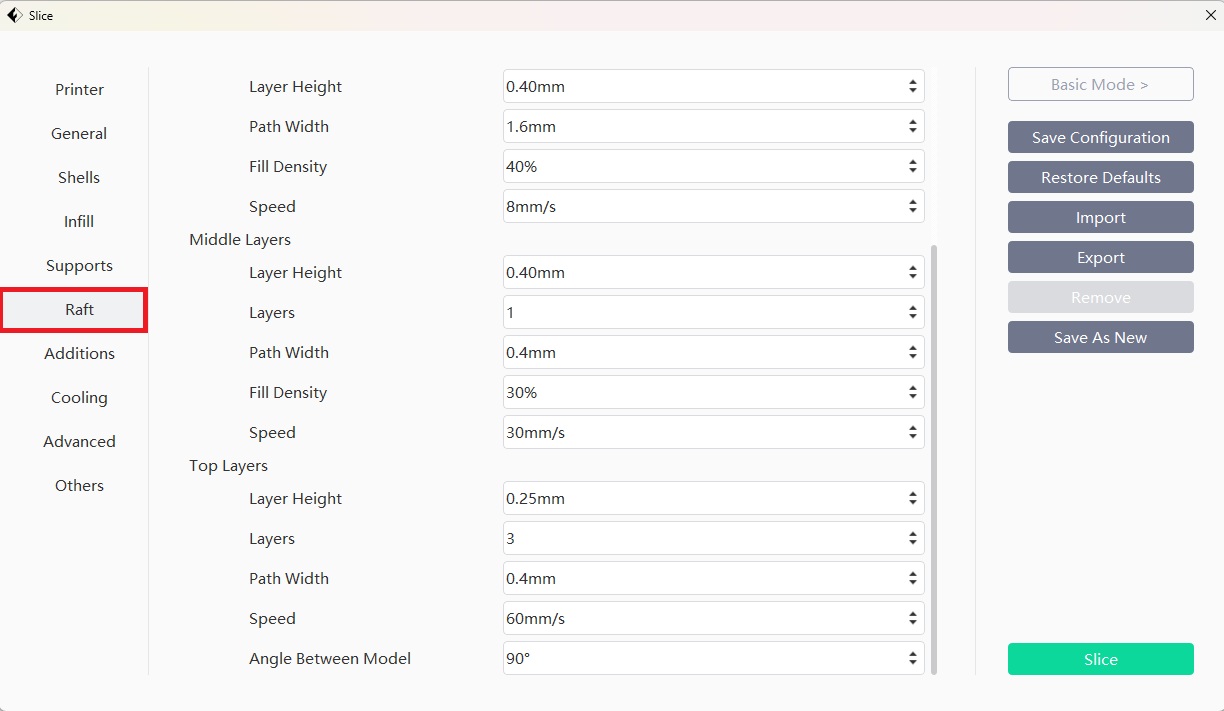
Task: Switch to the Supports tab
Action: click(79, 266)
